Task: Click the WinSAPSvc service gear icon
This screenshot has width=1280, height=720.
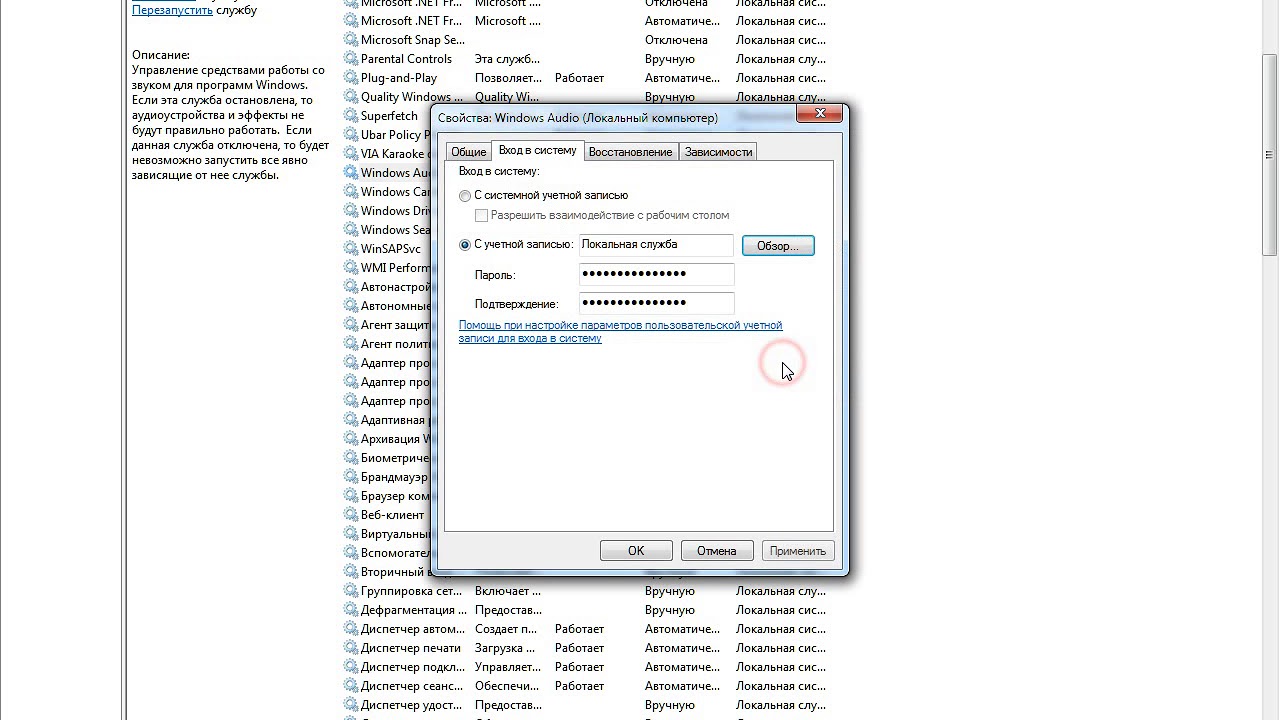Action: 351,249
